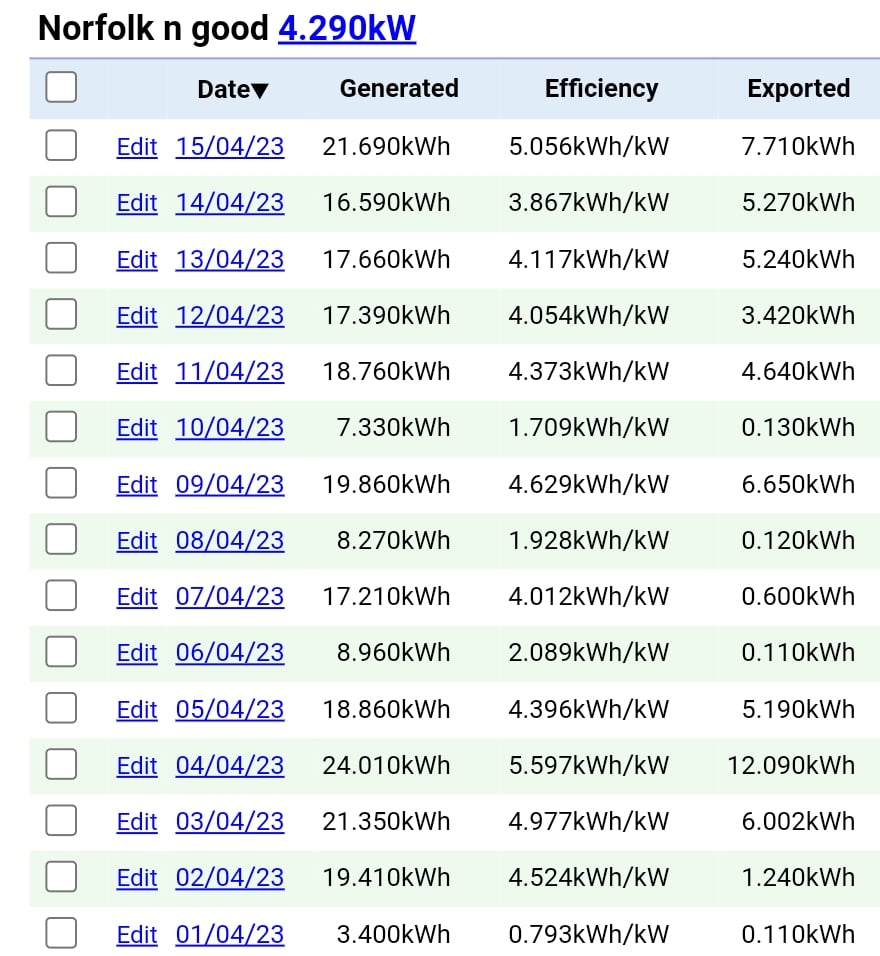Open the 02/04/23 date link

pos(230,877)
